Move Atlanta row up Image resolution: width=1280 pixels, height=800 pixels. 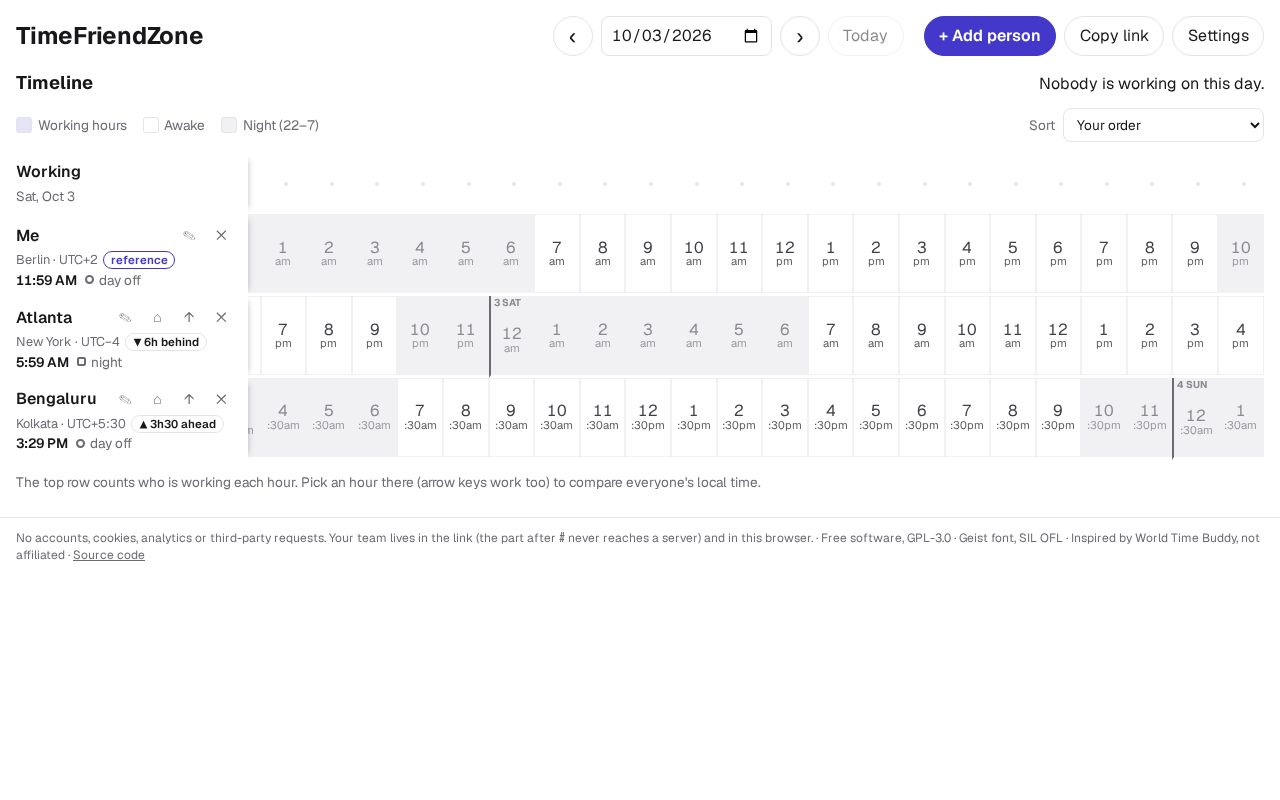coord(189,318)
